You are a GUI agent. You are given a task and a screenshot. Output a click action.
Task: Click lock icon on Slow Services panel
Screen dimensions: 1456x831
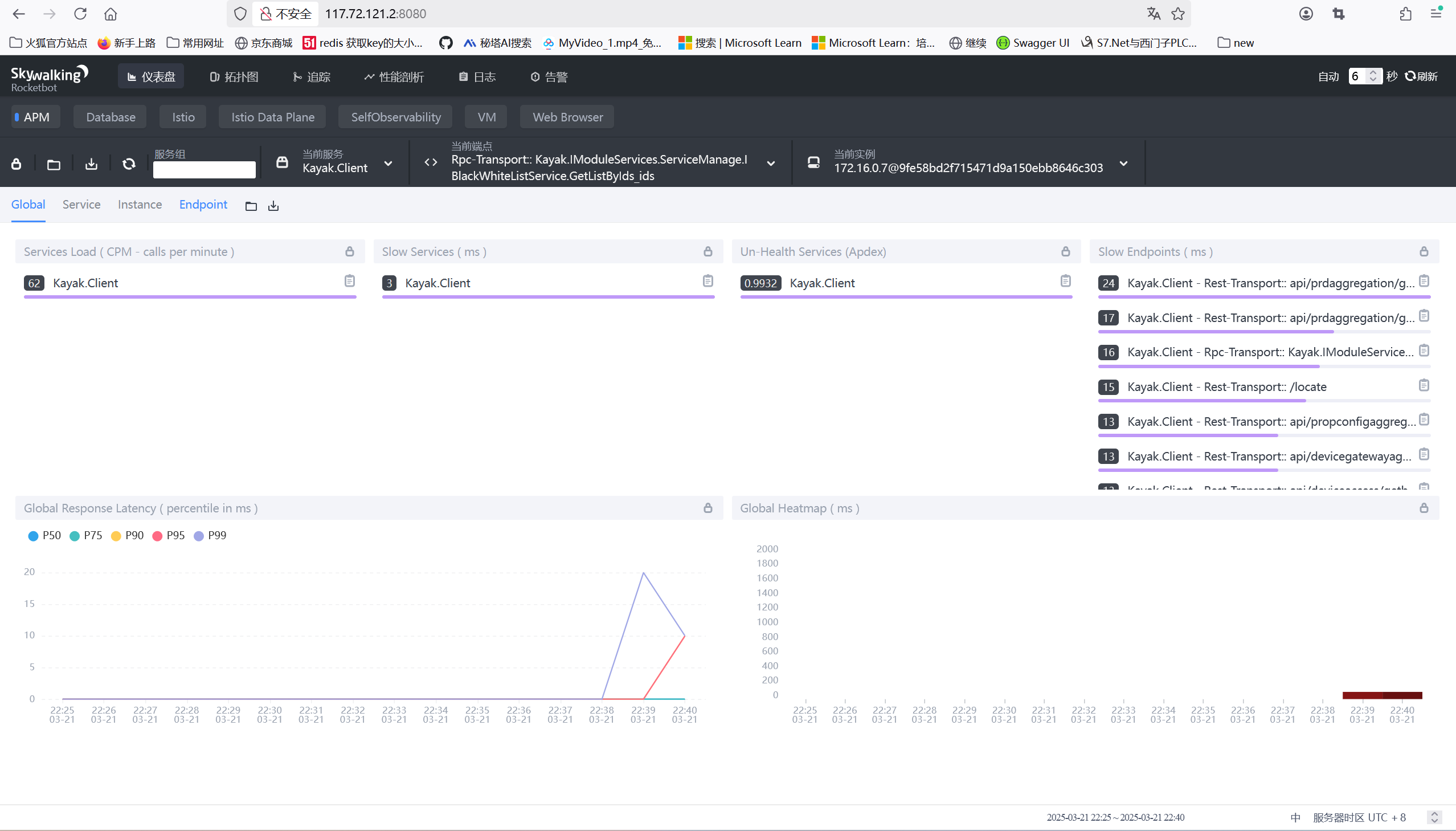pos(707,252)
